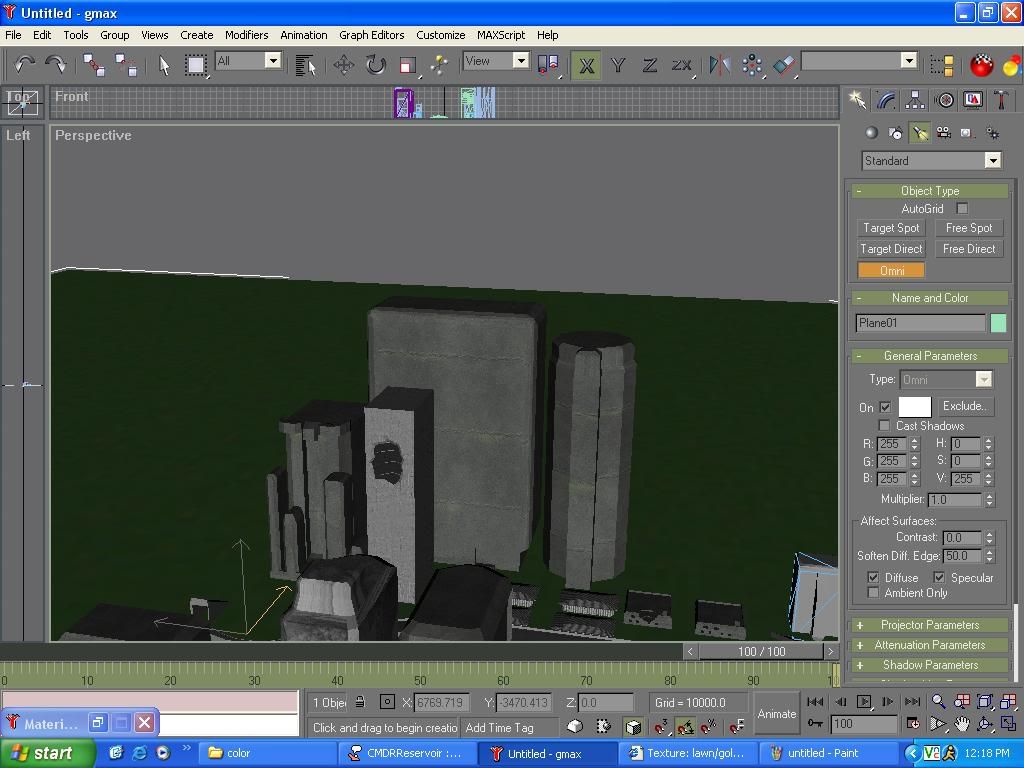This screenshot has width=1024, height=768.
Task: Open the Standard light category dropdown
Action: point(993,161)
